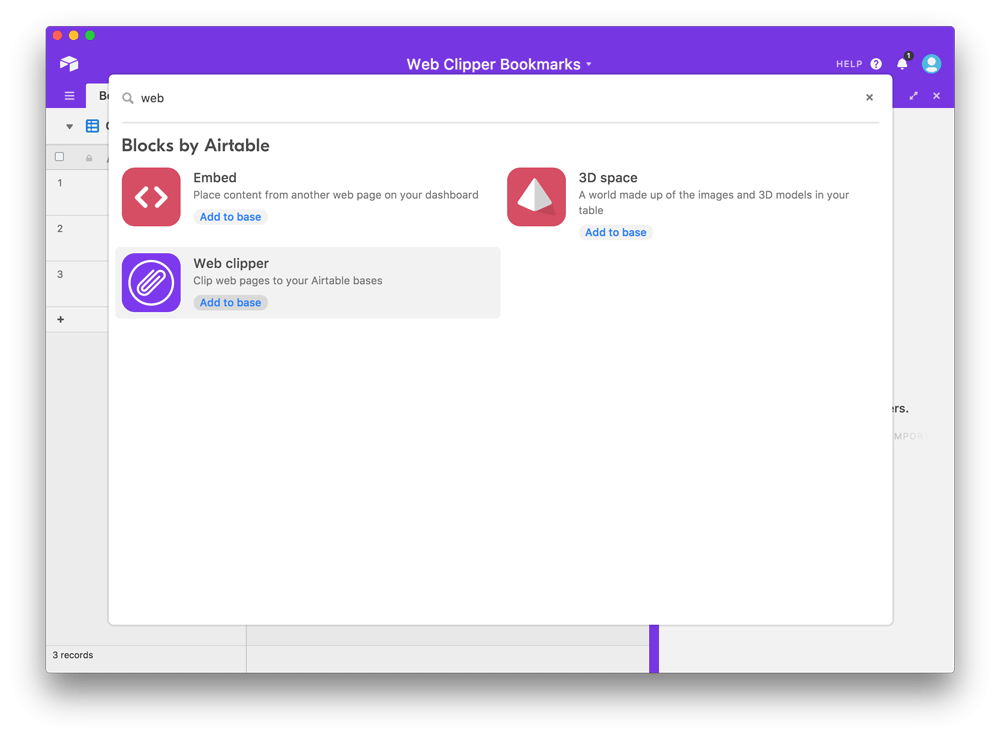Expand the blocks panel to fullscreen
Screen dimensions: 1000x738
click(x=913, y=96)
